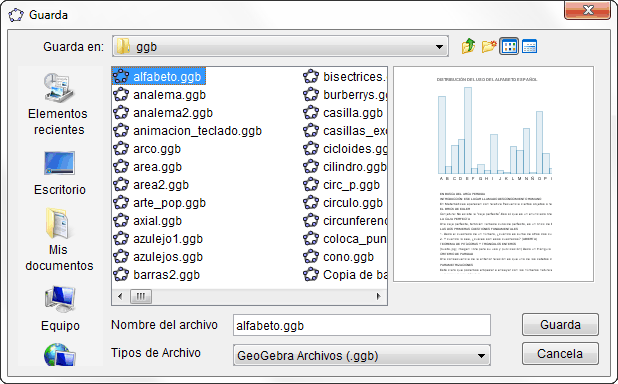Create a new folder icon
This screenshot has height=384, width=618.
coord(489,47)
